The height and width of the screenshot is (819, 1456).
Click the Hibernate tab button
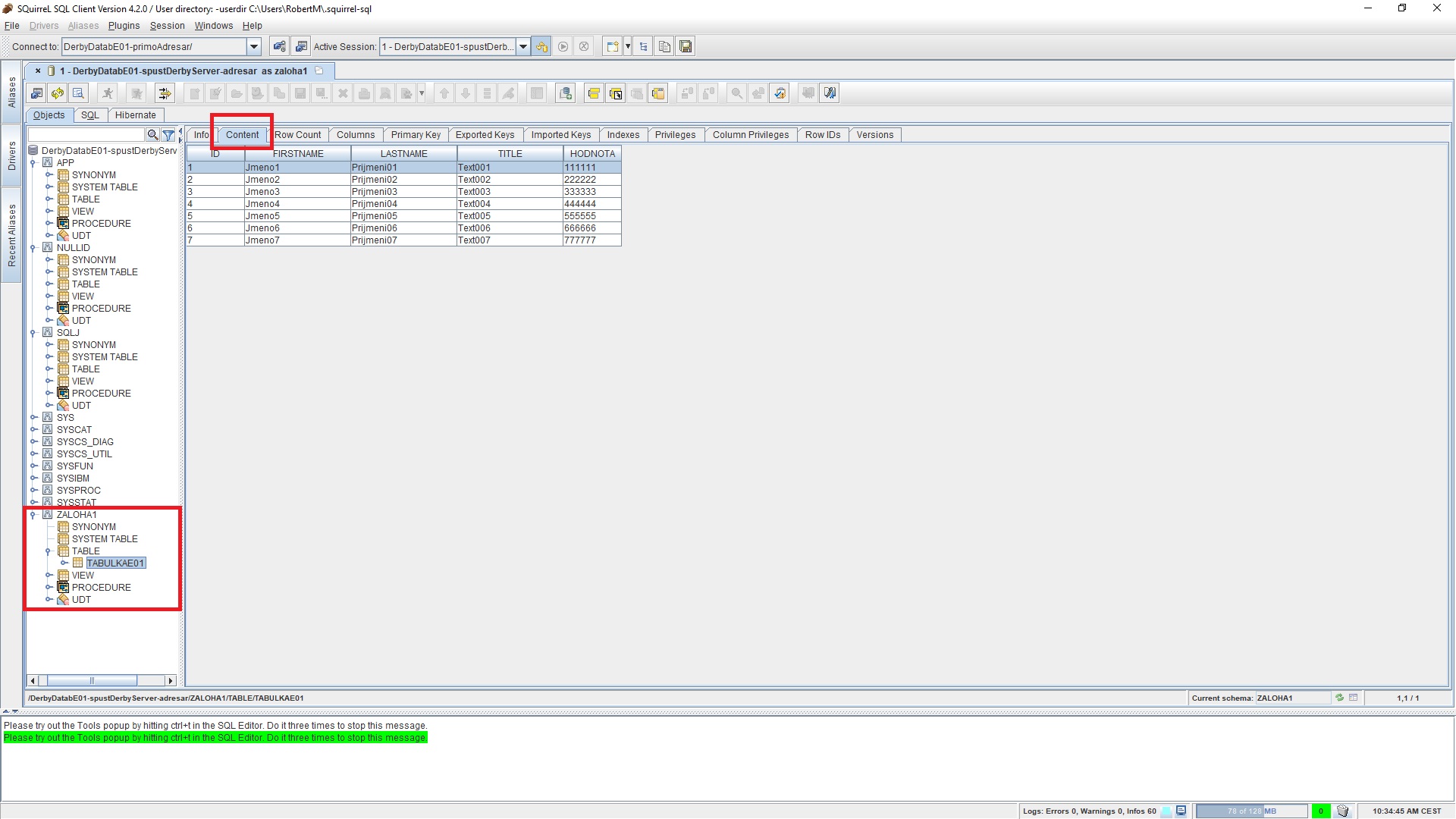(136, 114)
